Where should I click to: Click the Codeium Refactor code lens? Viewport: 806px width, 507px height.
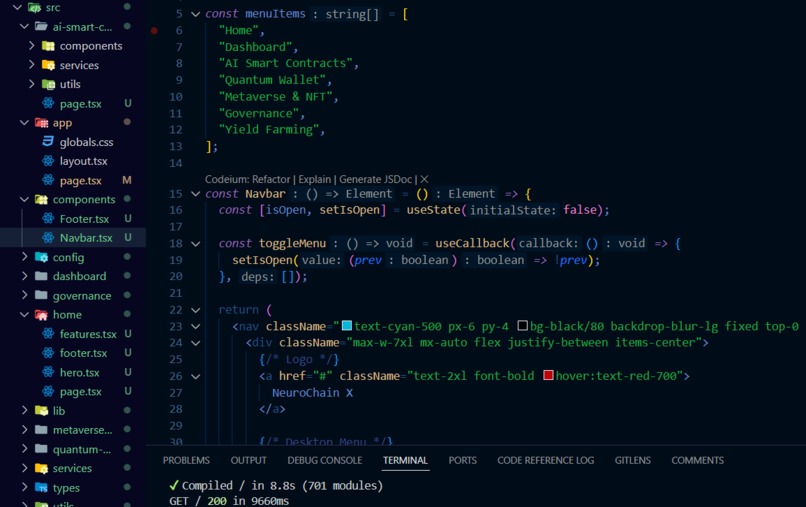271,179
